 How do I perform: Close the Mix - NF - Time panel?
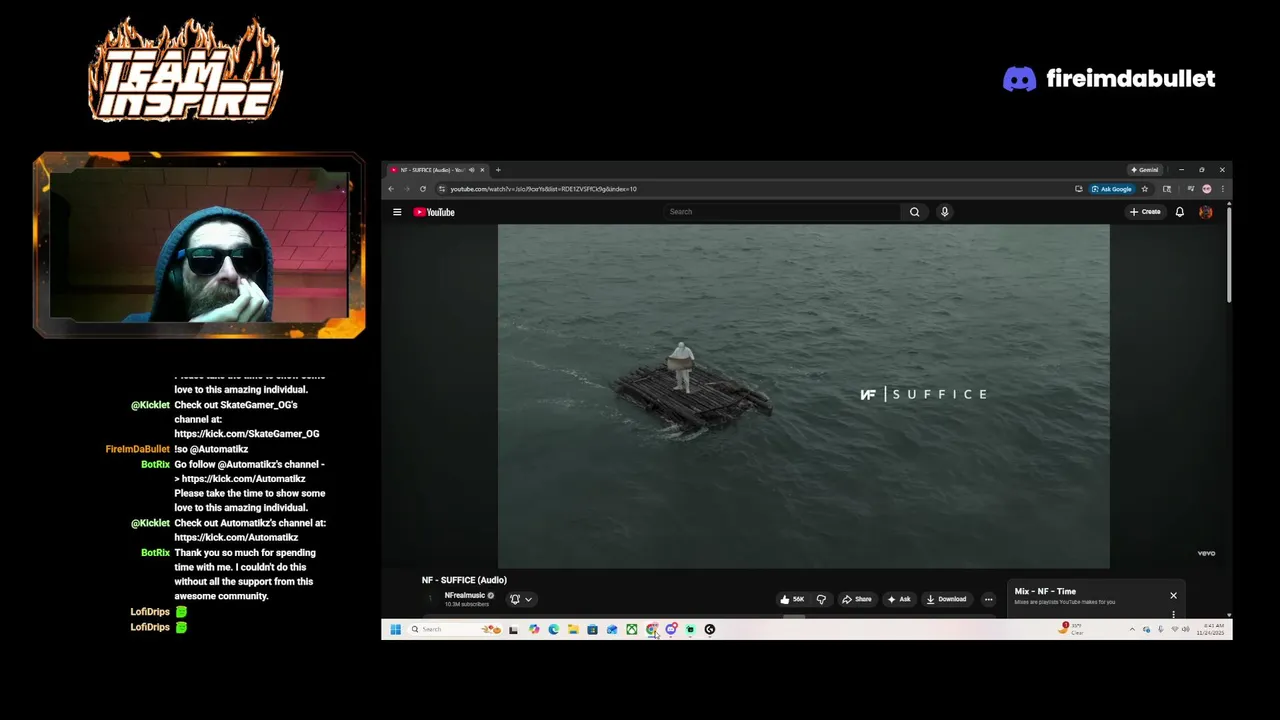pos(1173,595)
